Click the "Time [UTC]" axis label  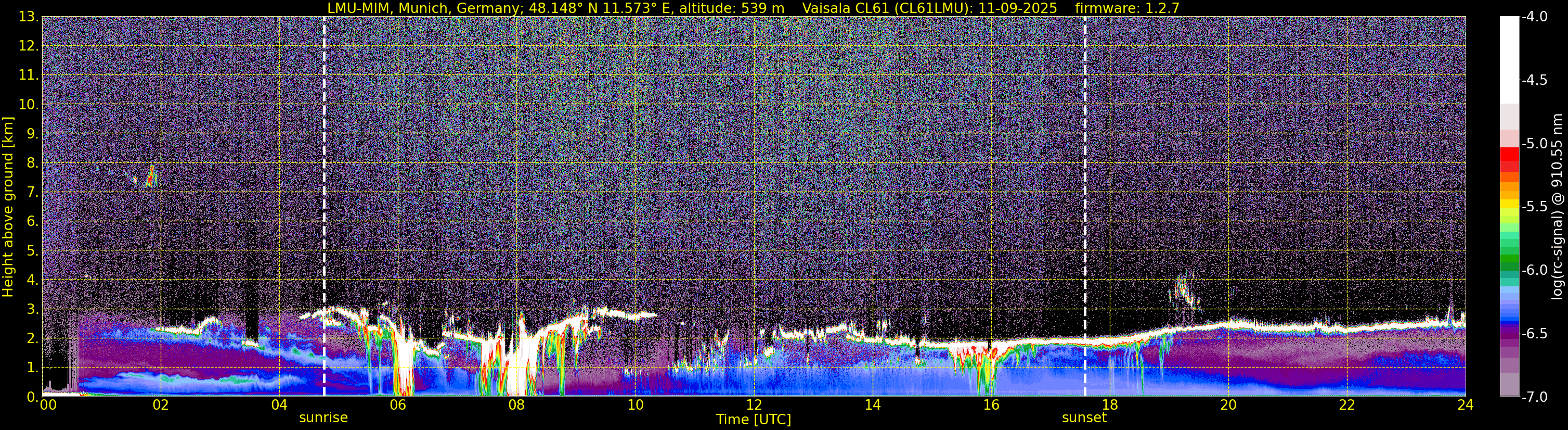754,419
